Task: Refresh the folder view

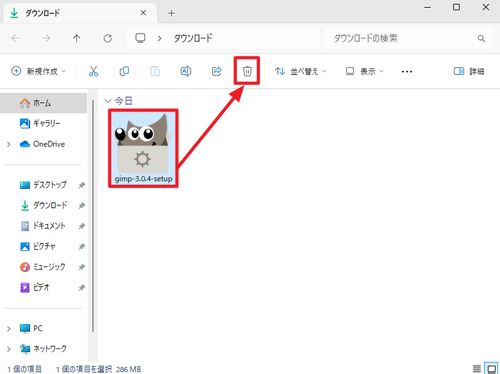Action: pos(107,38)
